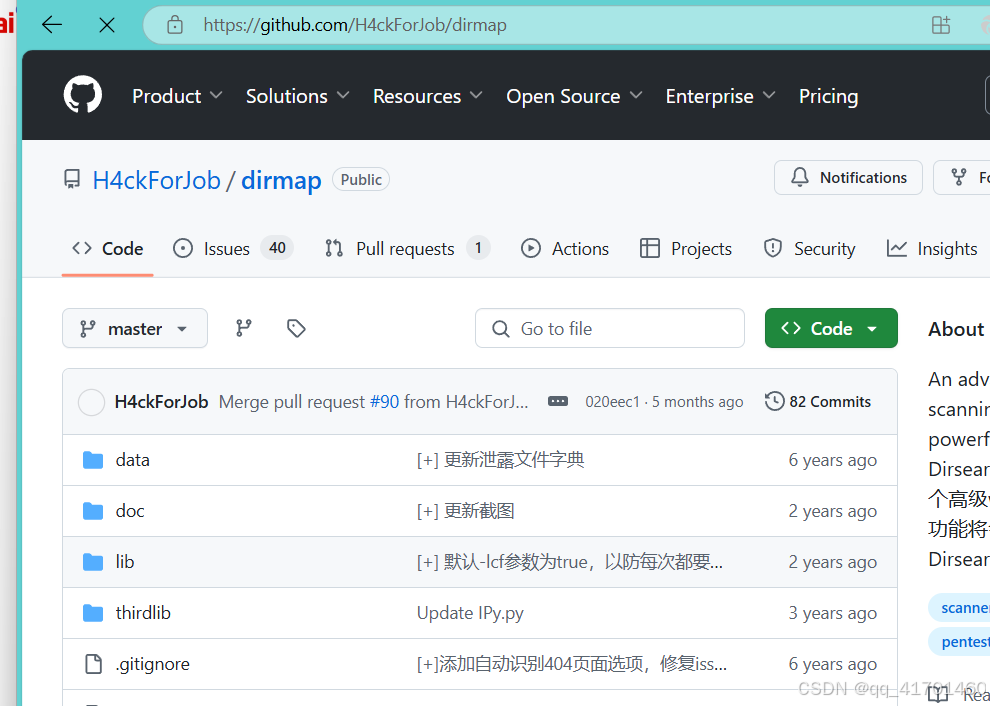Open the H4ckForJob owner profile link

pos(157,181)
